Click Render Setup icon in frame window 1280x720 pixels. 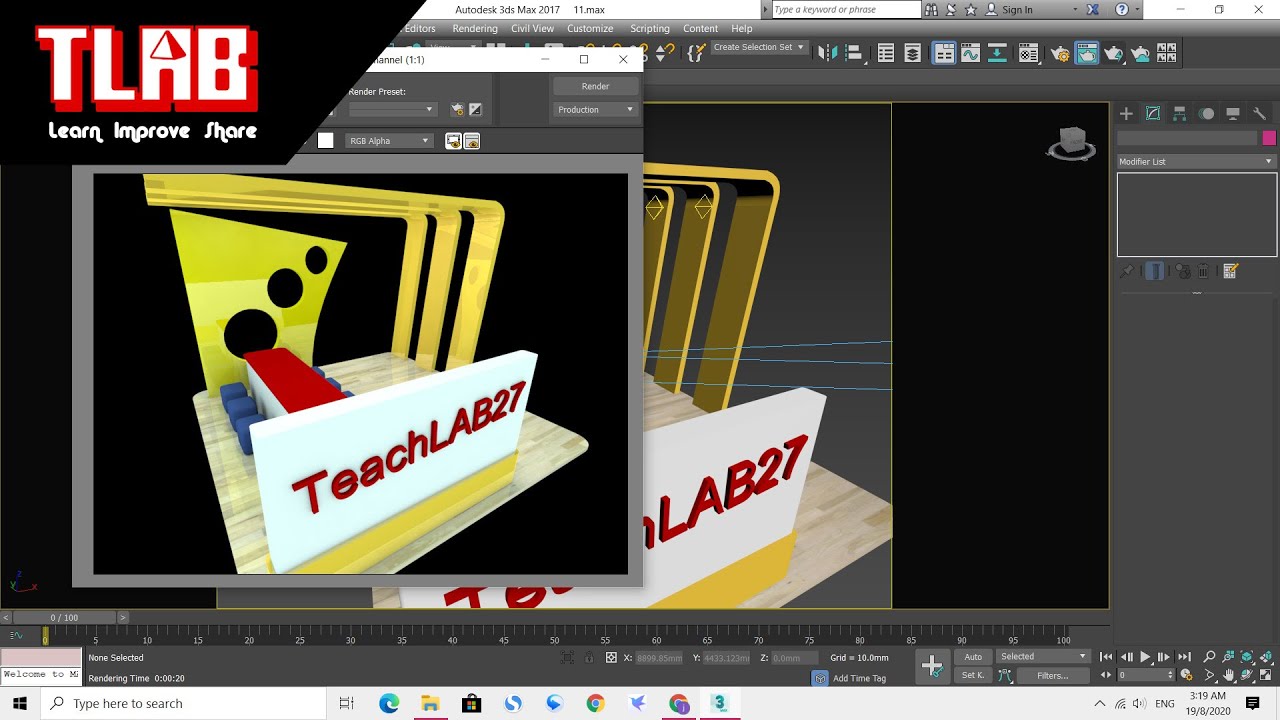coord(457,109)
